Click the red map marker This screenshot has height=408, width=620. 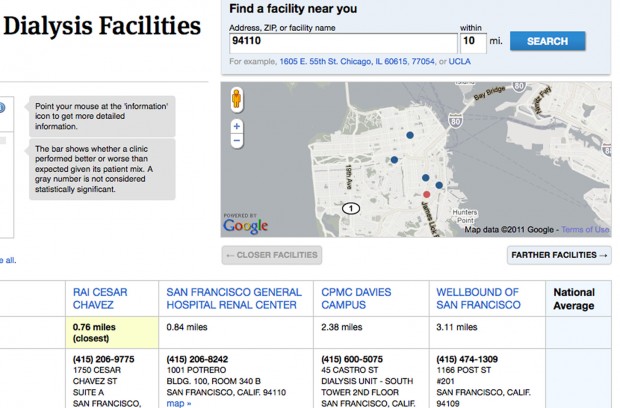point(427,194)
